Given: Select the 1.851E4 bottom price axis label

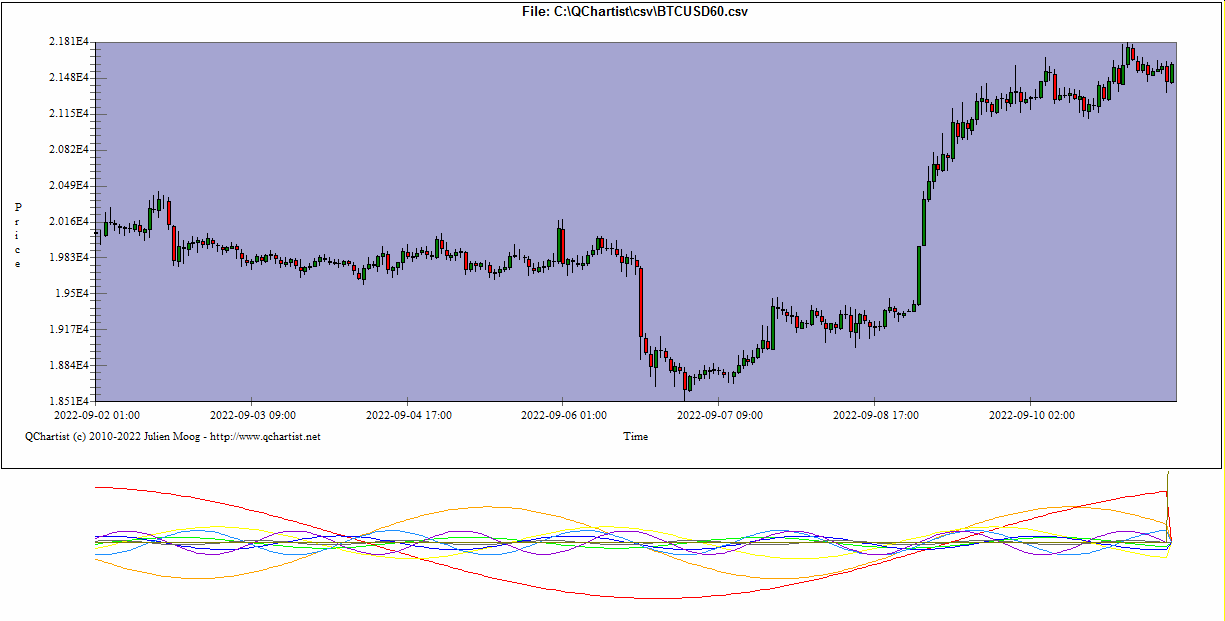Looking at the screenshot, I should click(x=69, y=401).
